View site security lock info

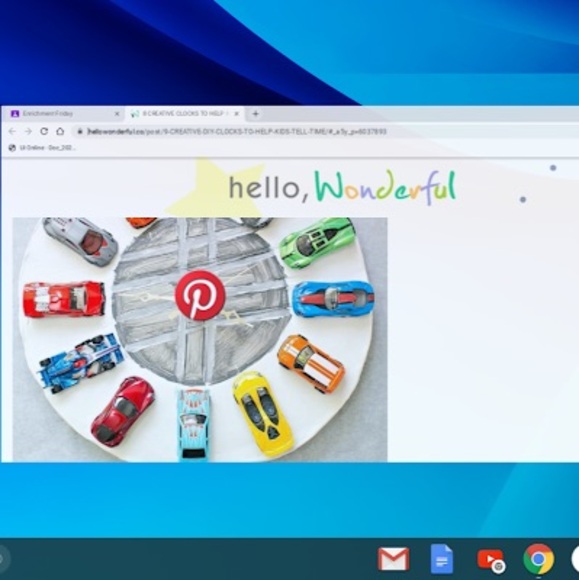coord(80,132)
